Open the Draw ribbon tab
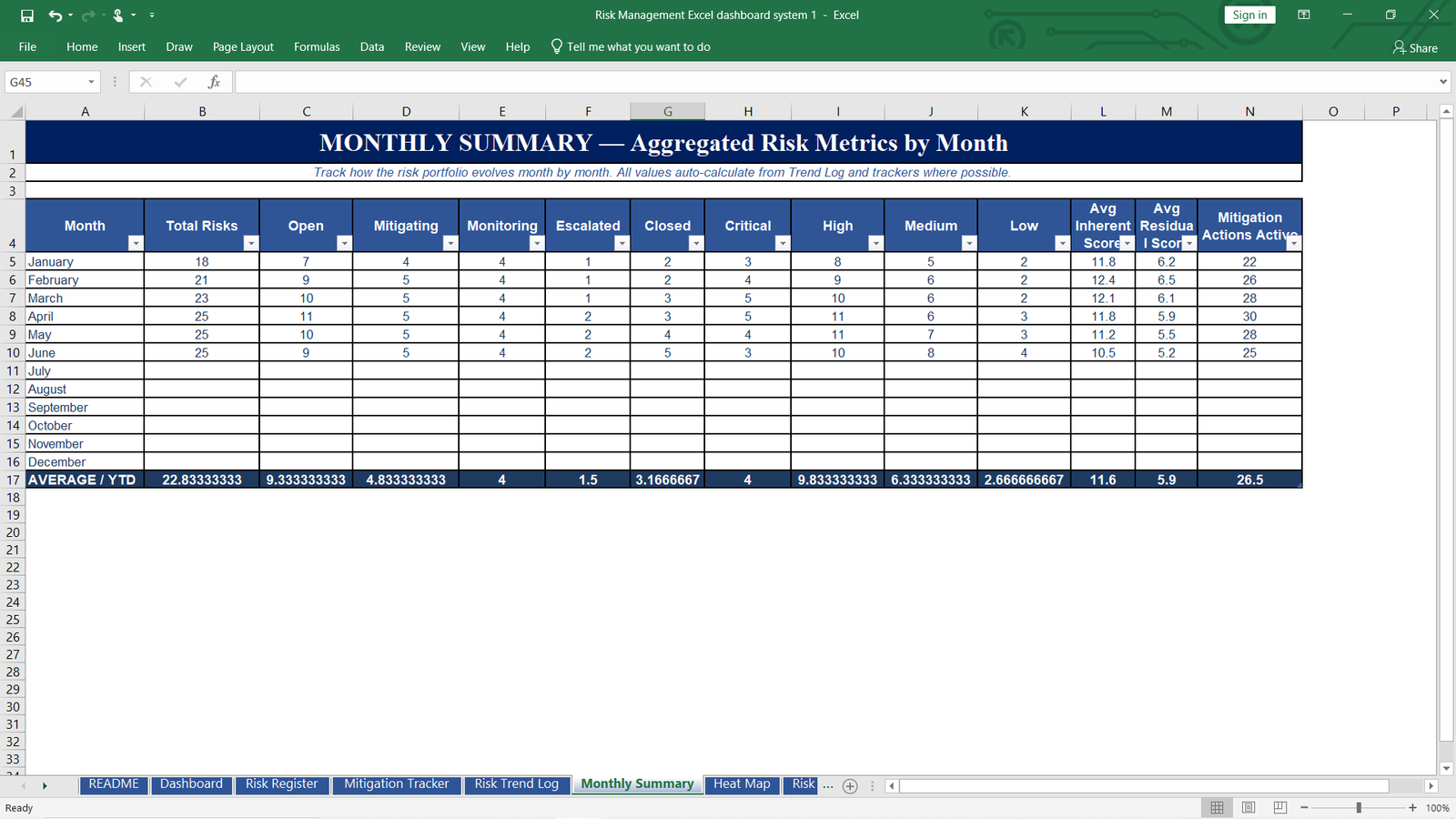This screenshot has height=819, width=1456. coord(179,46)
